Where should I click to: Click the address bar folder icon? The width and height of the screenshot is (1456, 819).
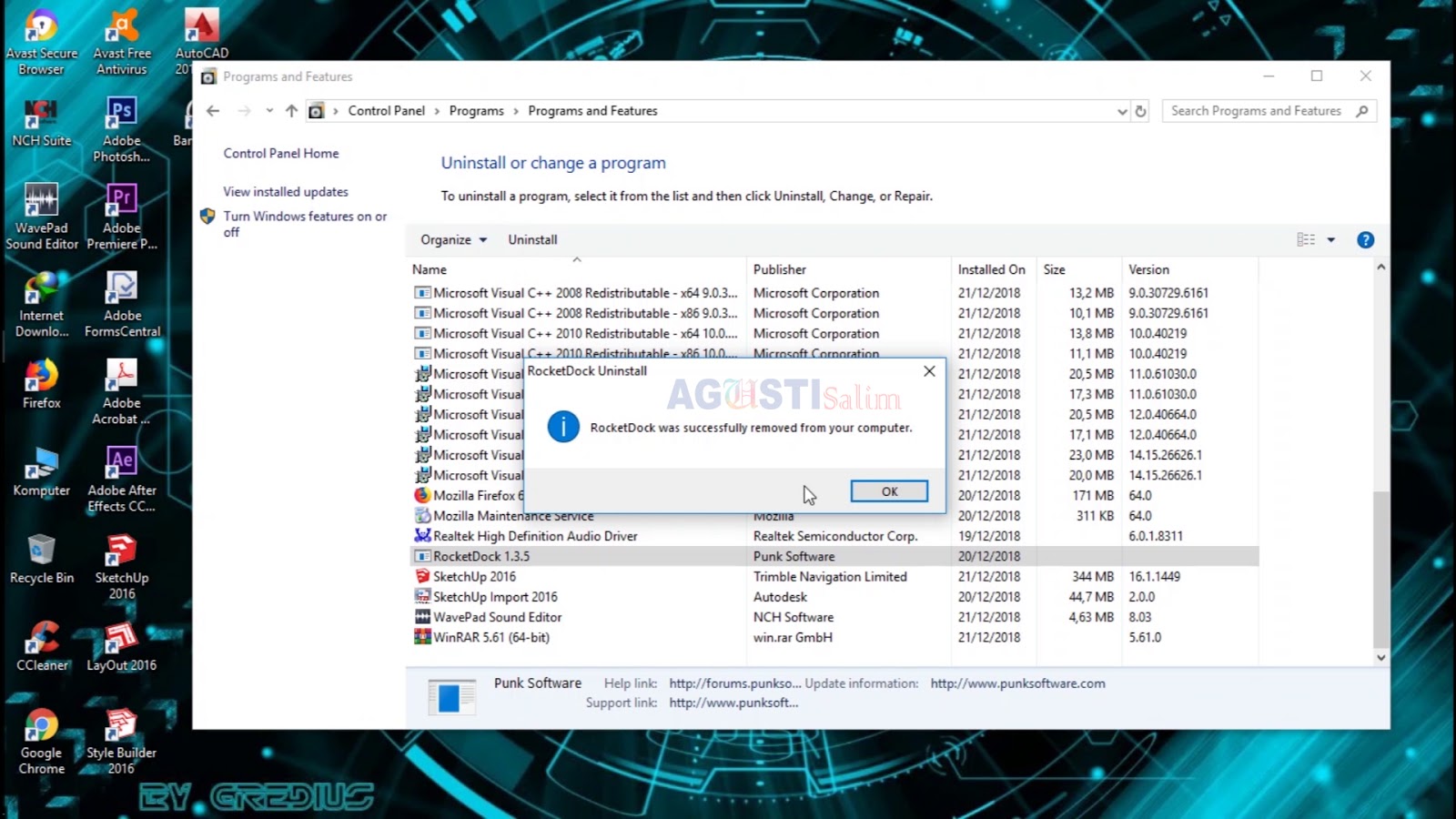tap(316, 111)
